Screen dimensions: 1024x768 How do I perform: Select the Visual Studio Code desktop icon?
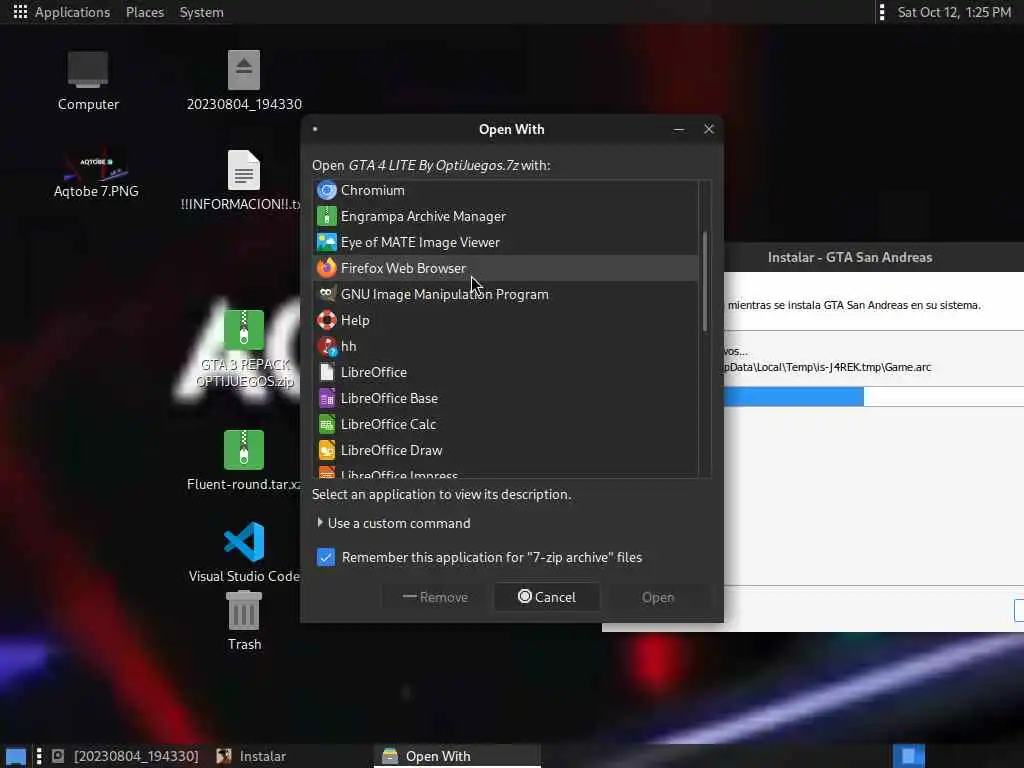coord(244,542)
